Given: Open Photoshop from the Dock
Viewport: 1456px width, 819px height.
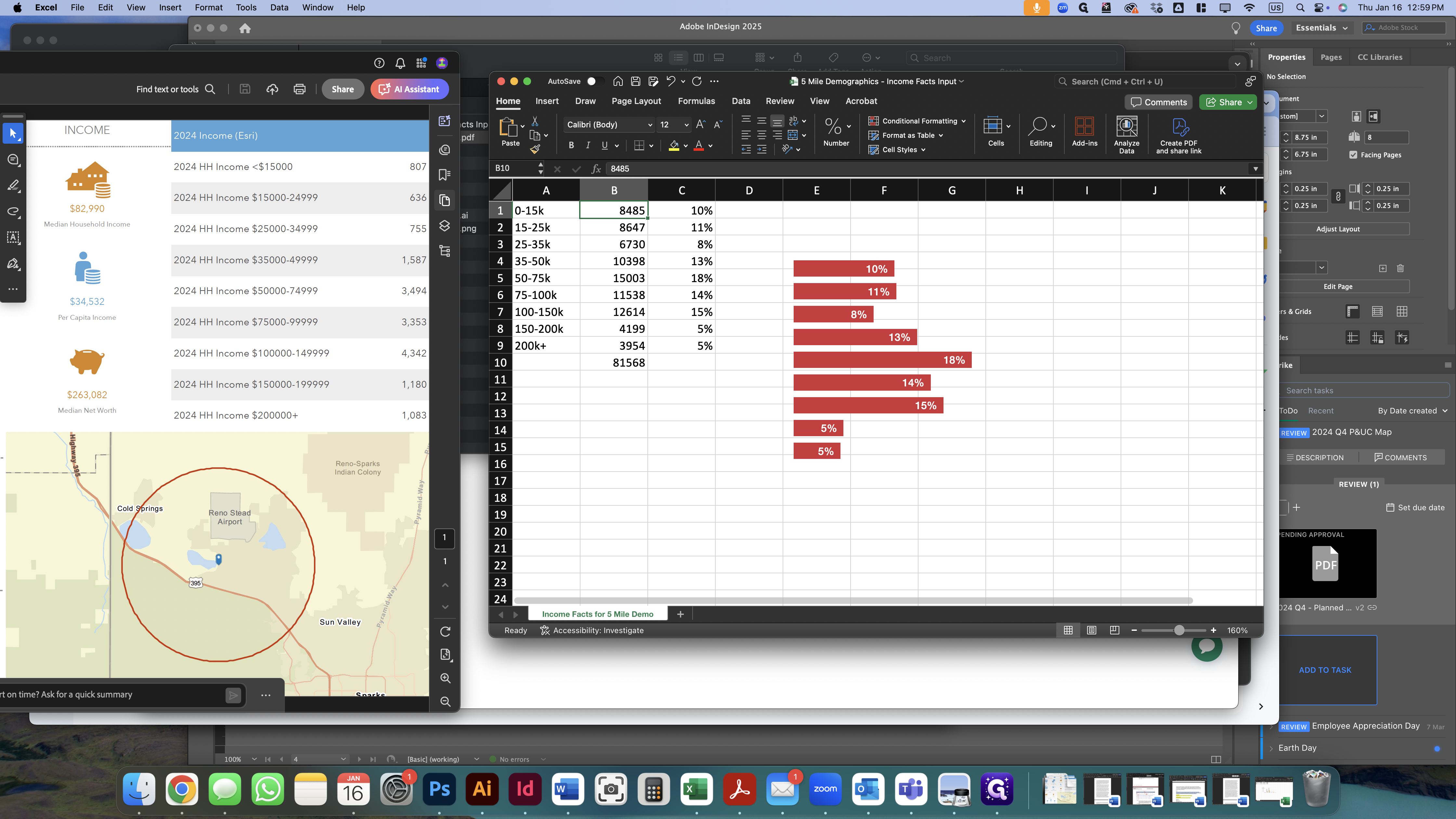Looking at the screenshot, I should pyautogui.click(x=439, y=789).
